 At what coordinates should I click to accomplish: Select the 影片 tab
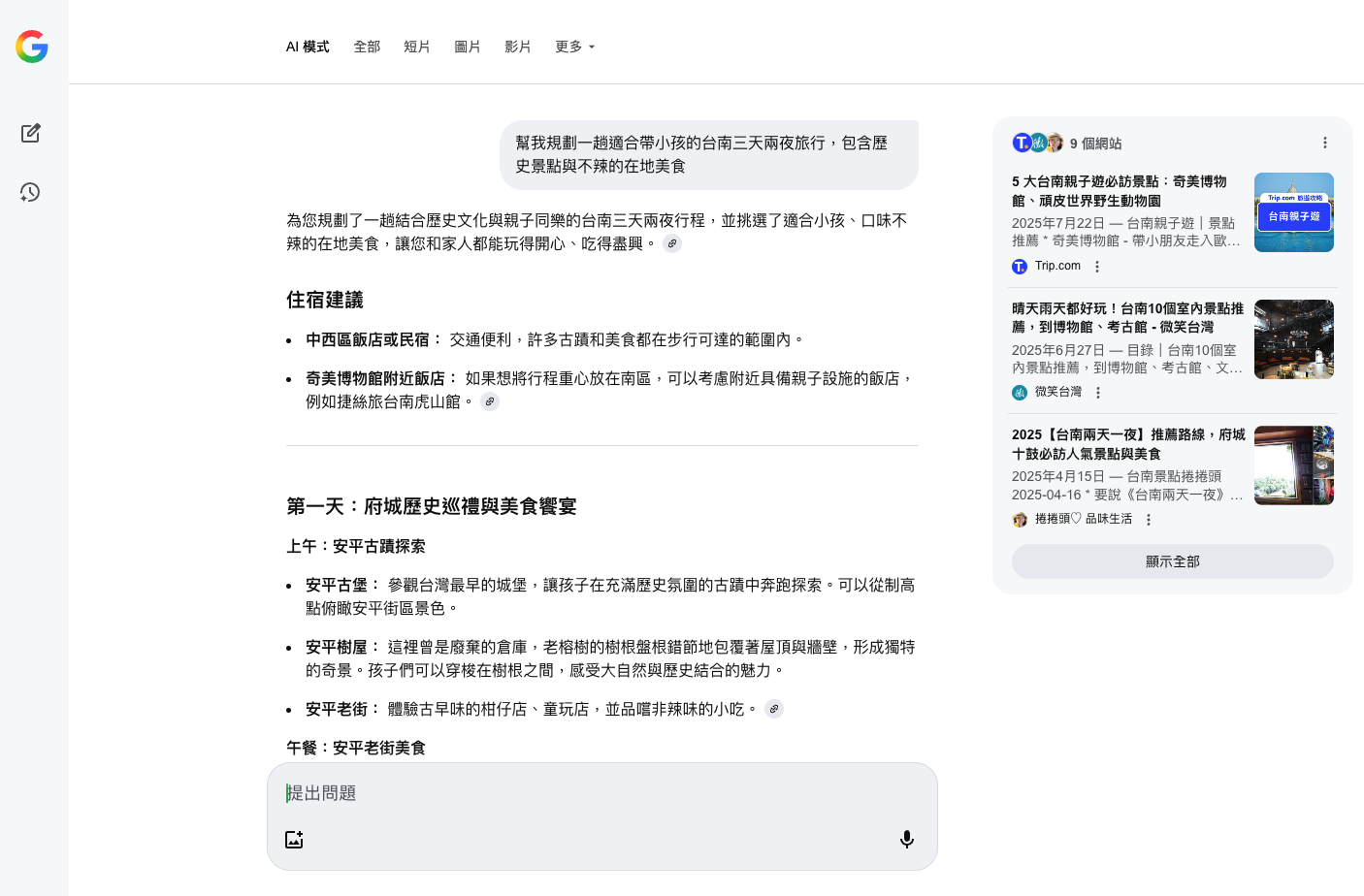(518, 47)
